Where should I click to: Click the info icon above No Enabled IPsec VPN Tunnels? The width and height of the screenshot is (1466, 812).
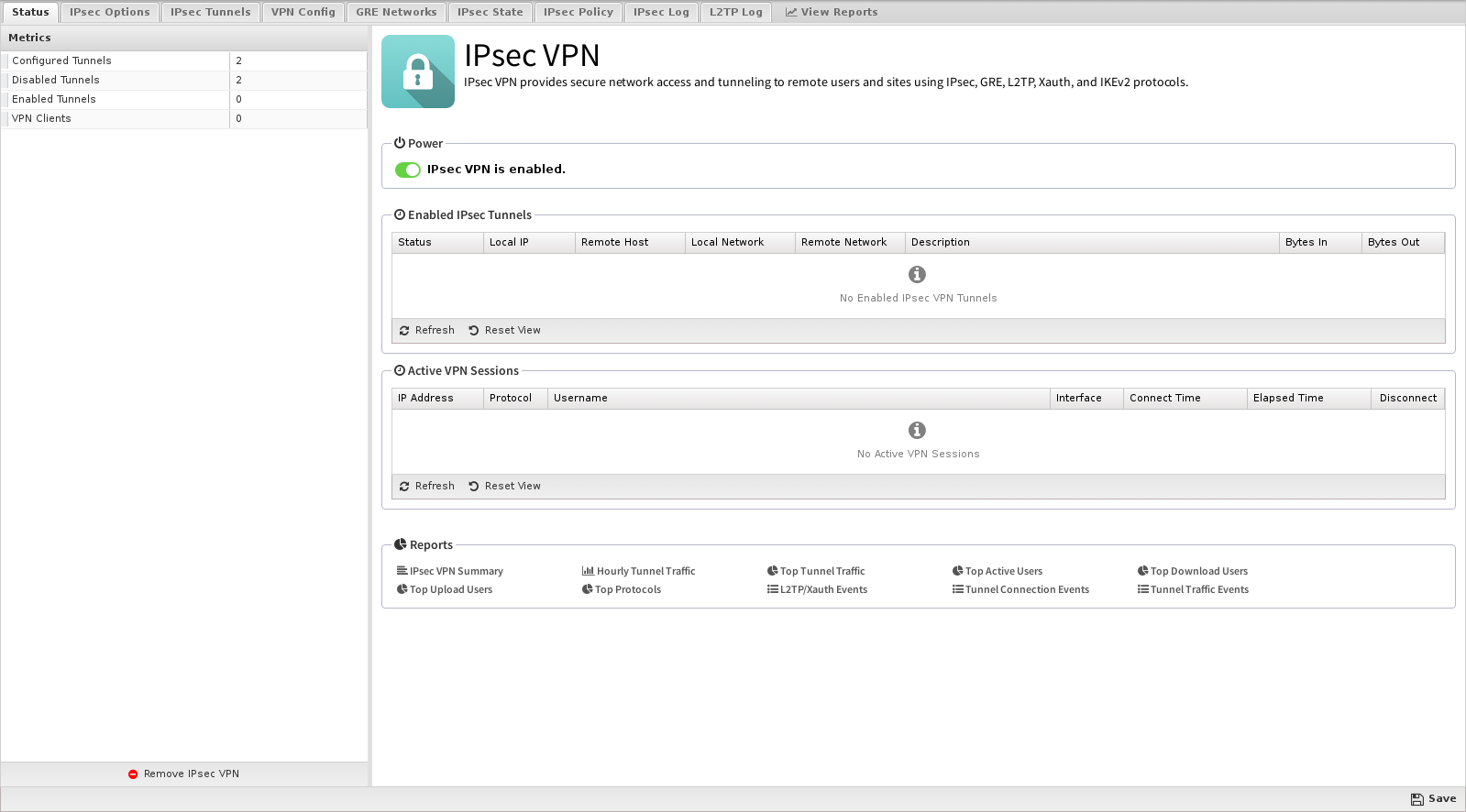click(x=917, y=275)
